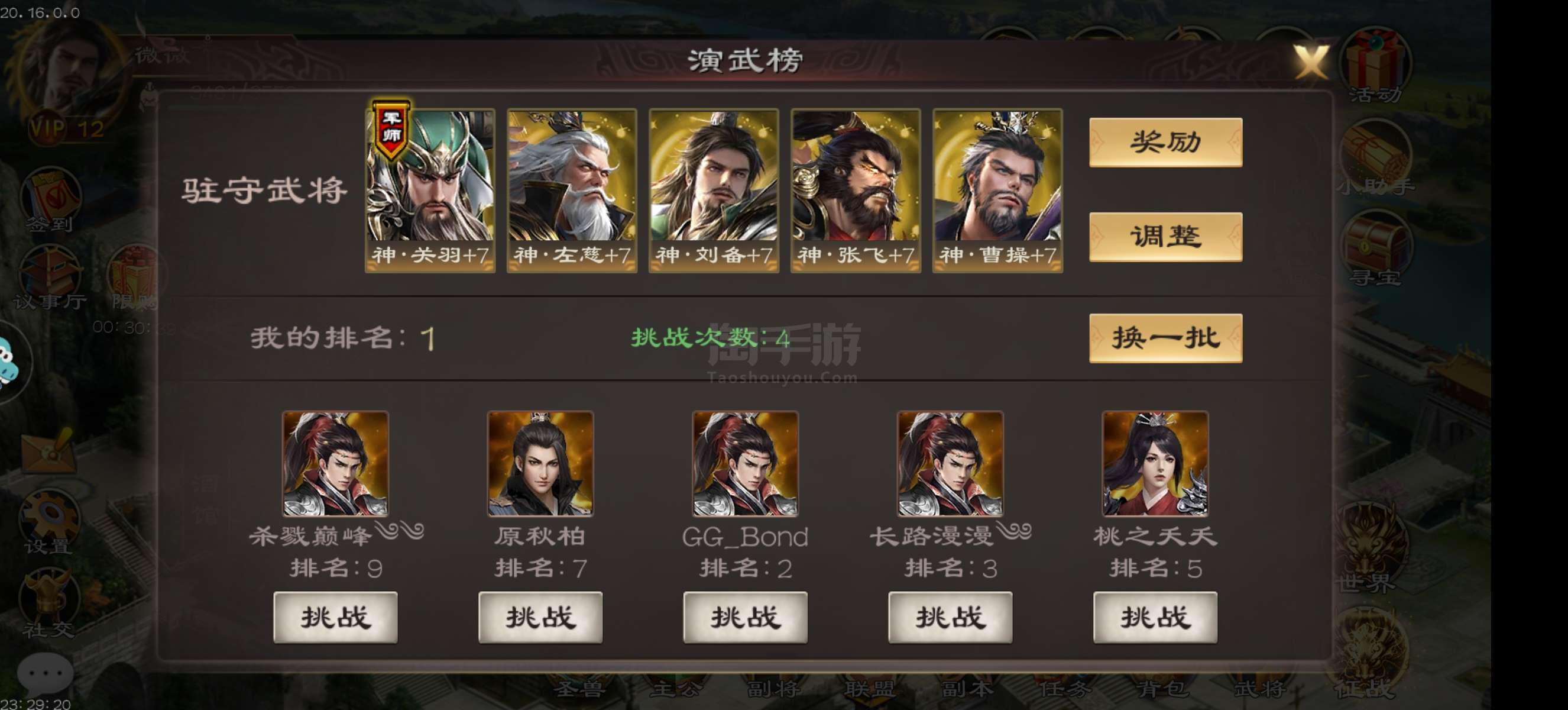Challenge player GG_Bond ranked 2
Image resolution: width=1568 pixels, height=710 pixels.
coord(745,618)
